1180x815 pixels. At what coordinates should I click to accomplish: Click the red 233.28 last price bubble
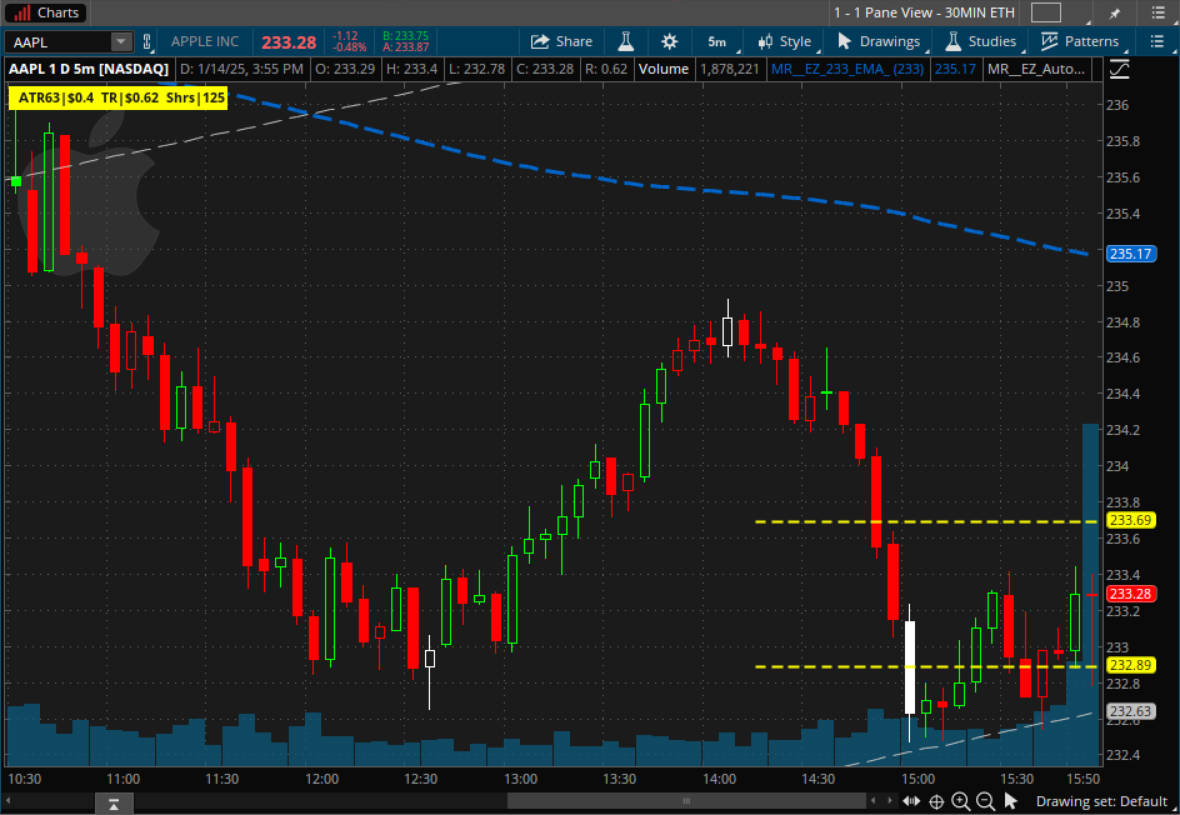click(x=1130, y=594)
